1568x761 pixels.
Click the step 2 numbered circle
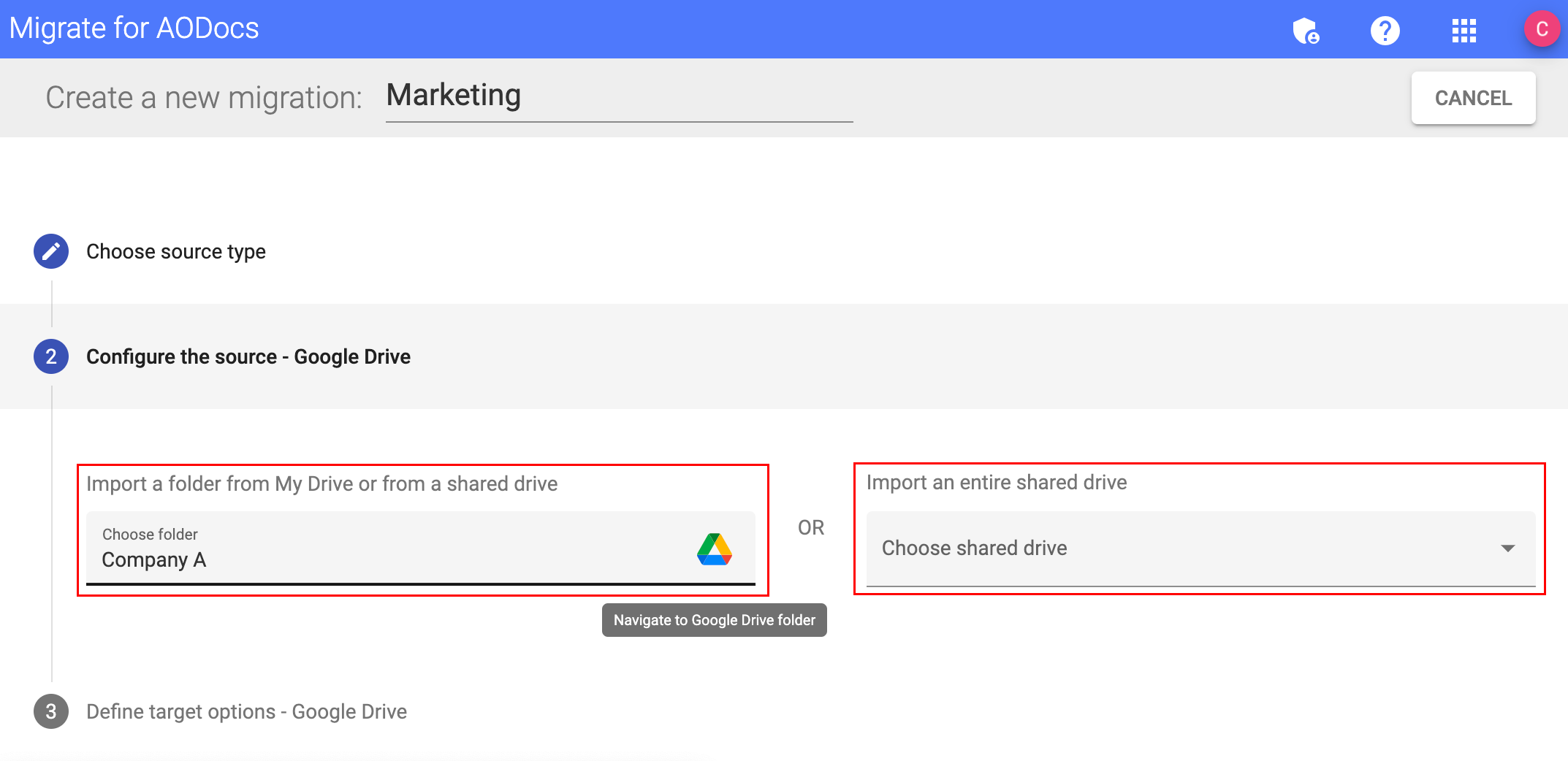pos(50,356)
